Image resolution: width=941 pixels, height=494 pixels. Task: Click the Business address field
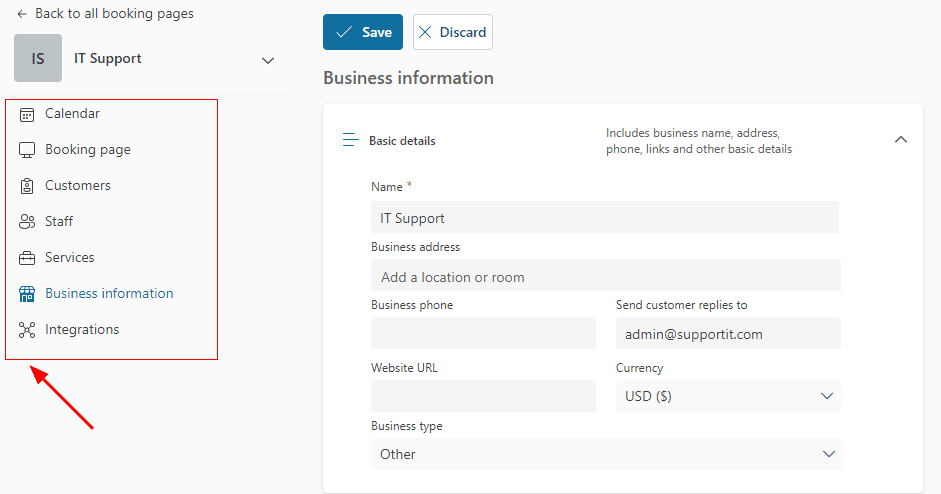point(605,277)
